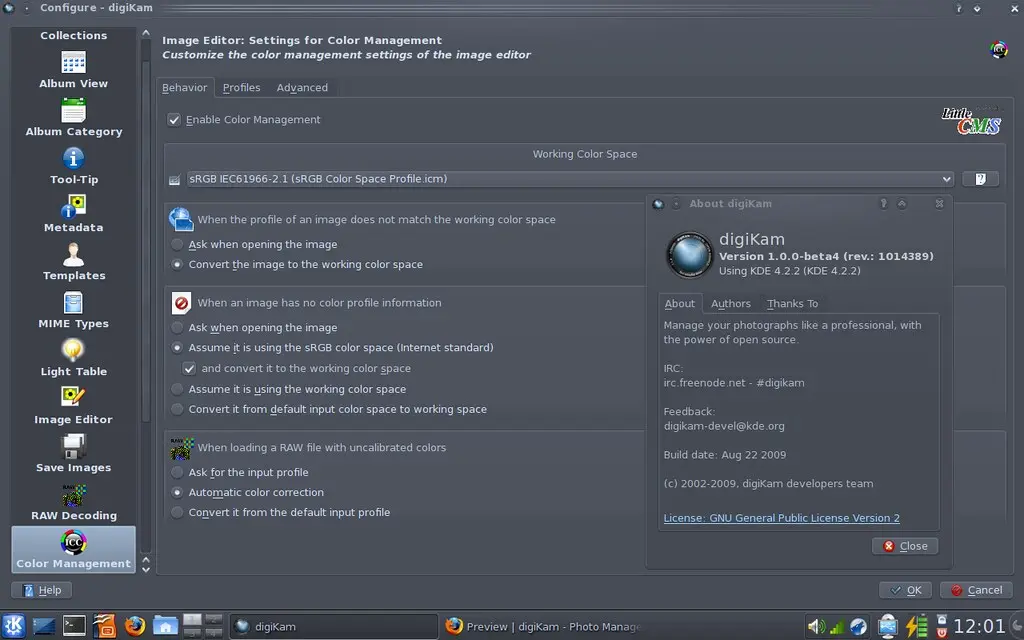
Task: Select Album View in the sidebar
Action: tap(73, 70)
